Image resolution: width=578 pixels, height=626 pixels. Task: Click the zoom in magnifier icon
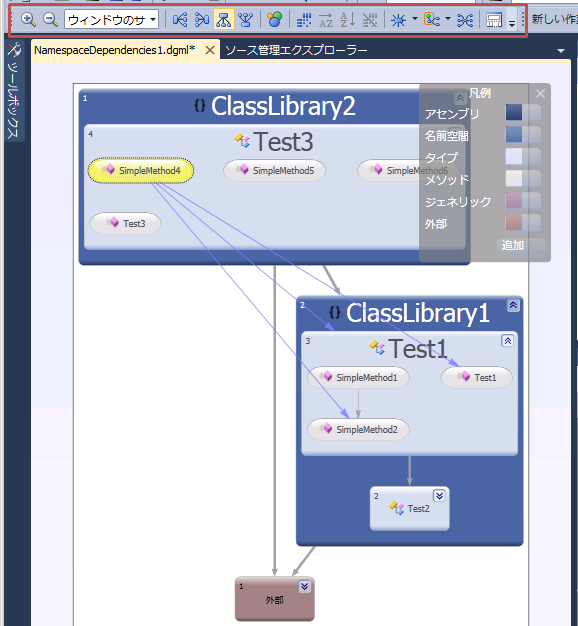[x=28, y=19]
